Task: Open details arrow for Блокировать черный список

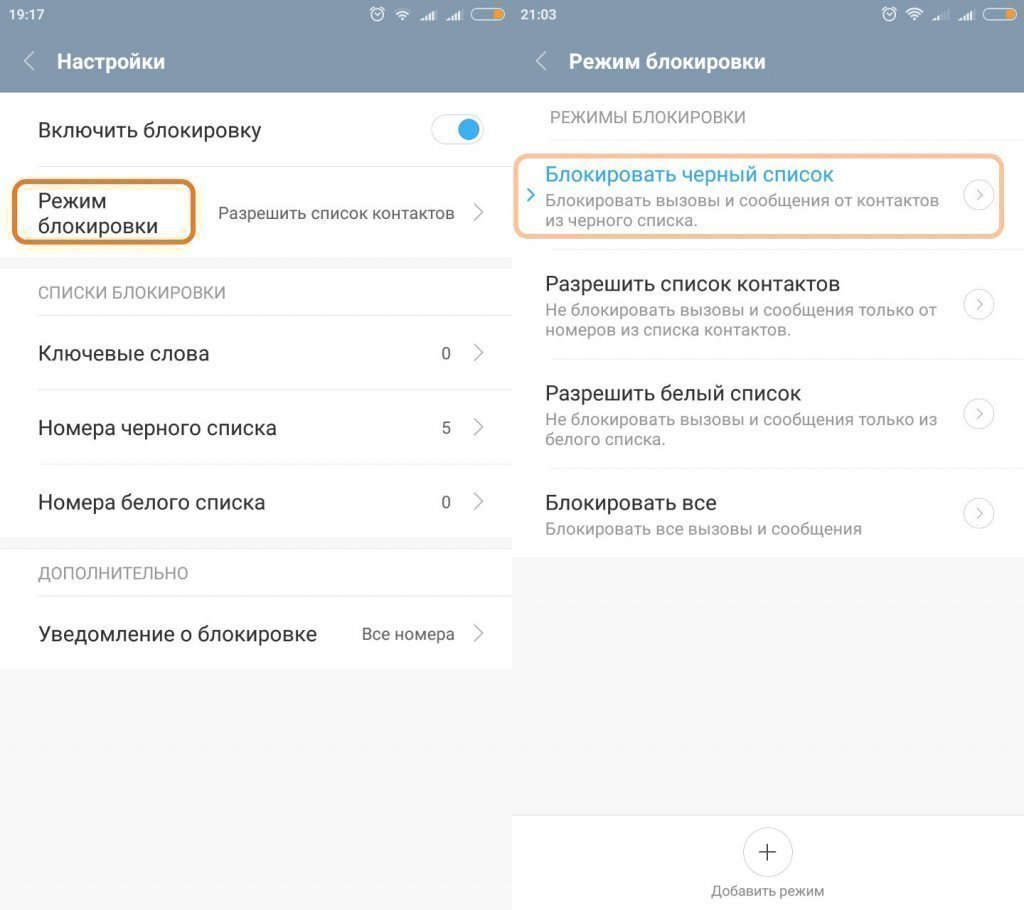Action: coord(979,195)
